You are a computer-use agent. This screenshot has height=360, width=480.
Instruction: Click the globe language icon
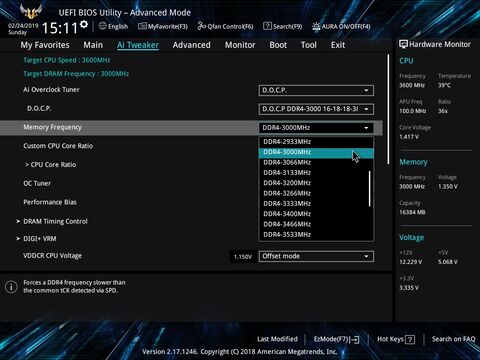click(103, 26)
